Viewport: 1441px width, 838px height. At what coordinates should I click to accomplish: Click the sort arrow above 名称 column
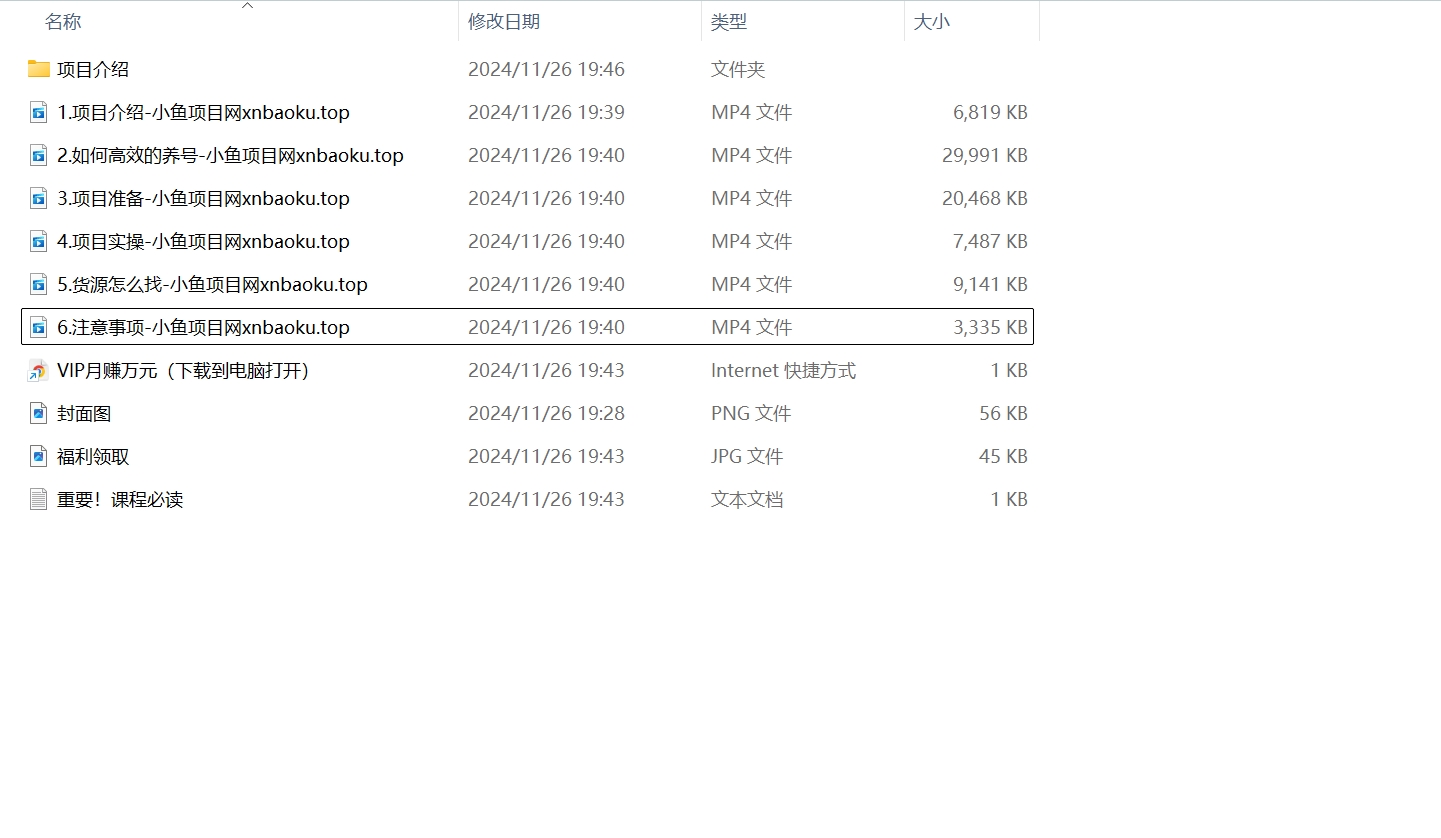pyautogui.click(x=247, y=7)
